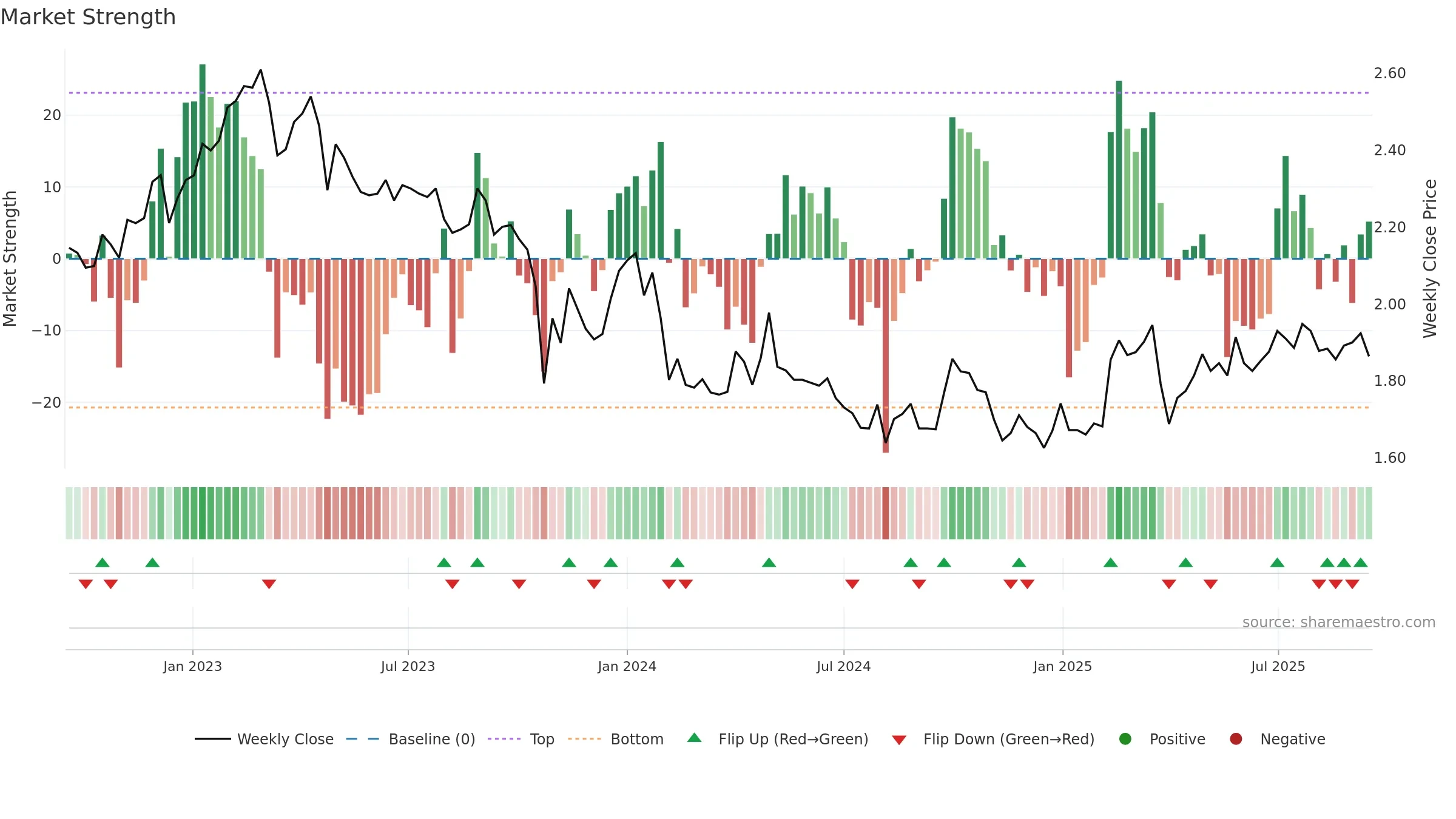1456x819 pixels.
Task: Click the tallest green bar in Jan 2023
Action: [x=203, y=161]
